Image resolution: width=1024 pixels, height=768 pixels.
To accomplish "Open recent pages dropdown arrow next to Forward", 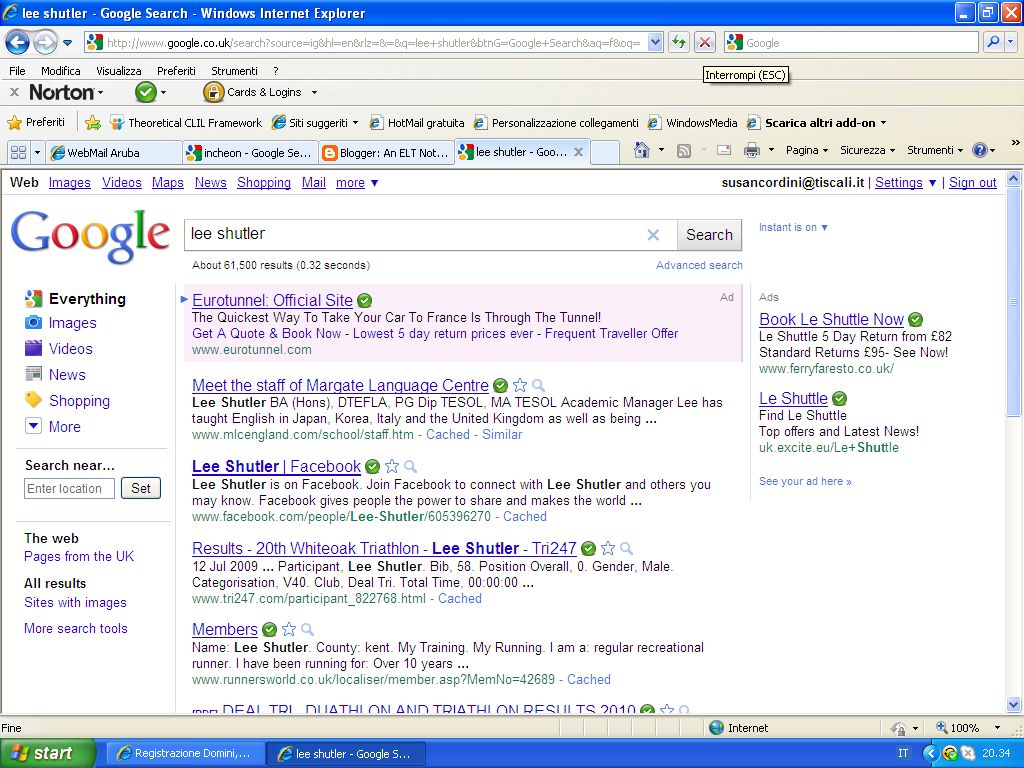I will 67,43.
